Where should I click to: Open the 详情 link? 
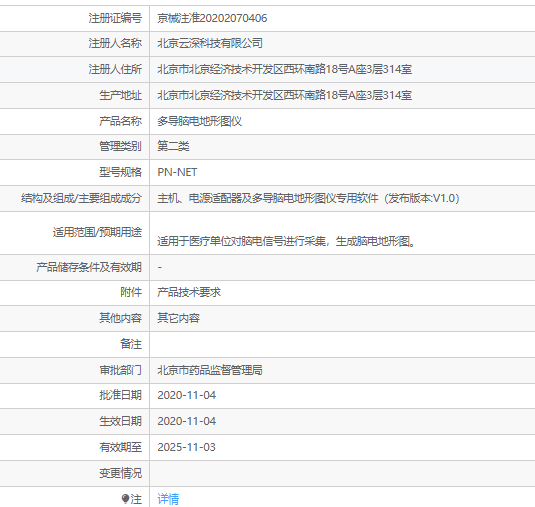[x=168, y=499]
